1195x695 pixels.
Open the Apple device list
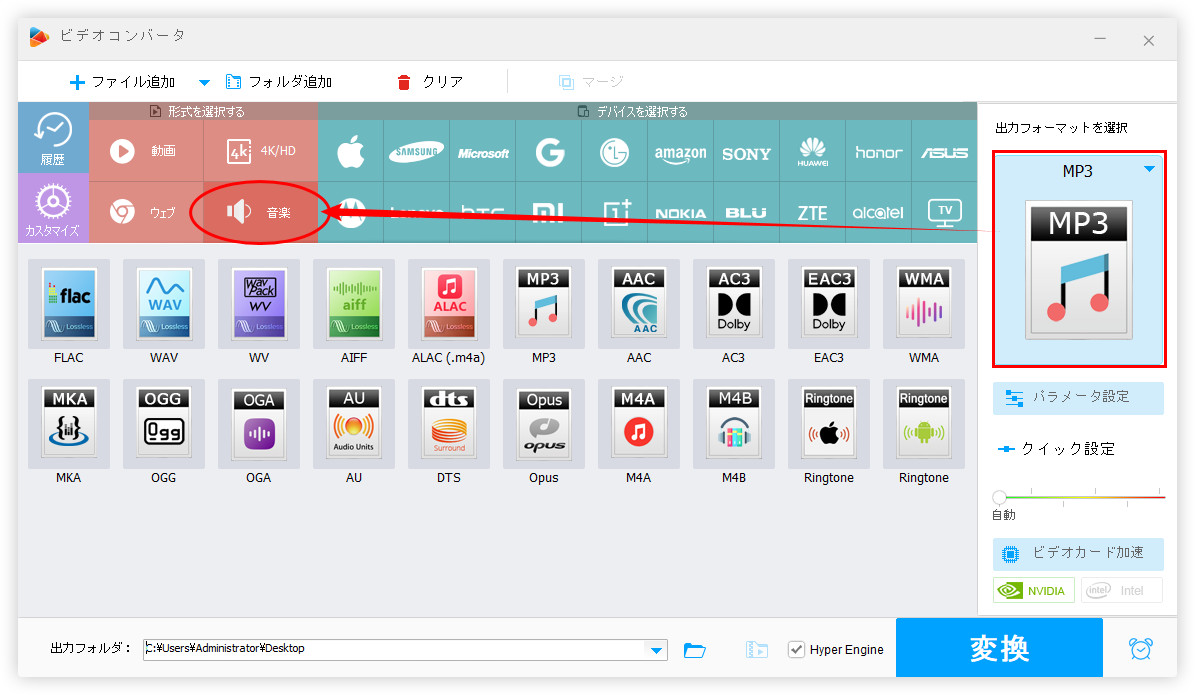coord(351,151)
